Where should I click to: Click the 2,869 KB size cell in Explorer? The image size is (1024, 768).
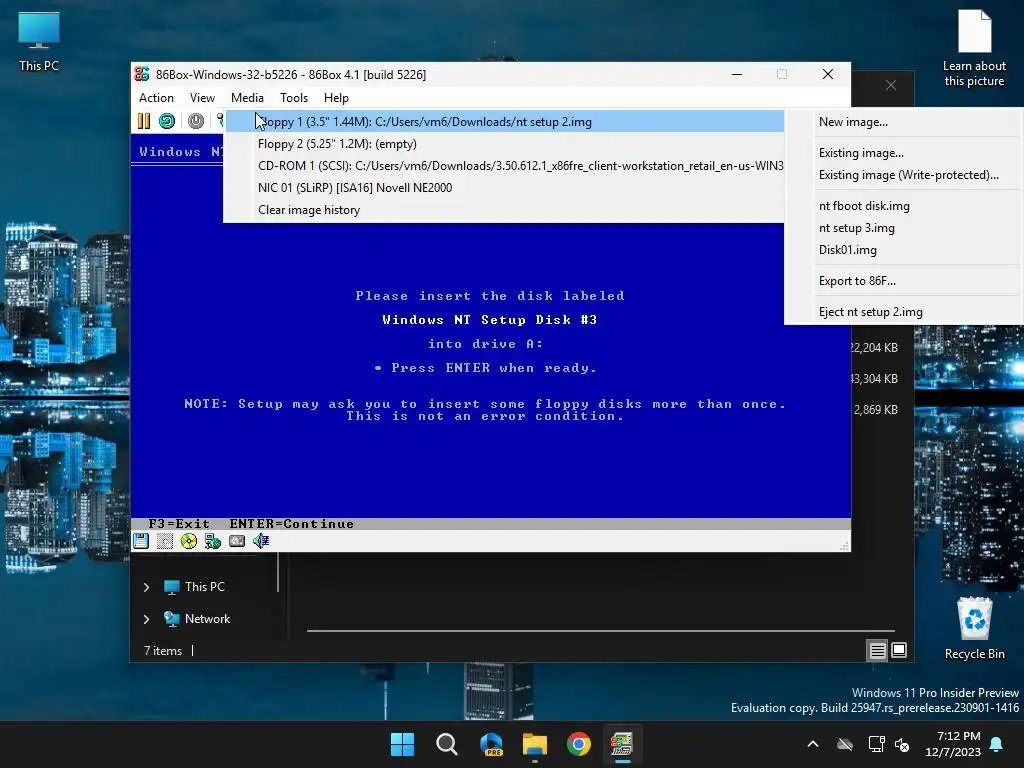pyautogui.click(x=875, y=409)
